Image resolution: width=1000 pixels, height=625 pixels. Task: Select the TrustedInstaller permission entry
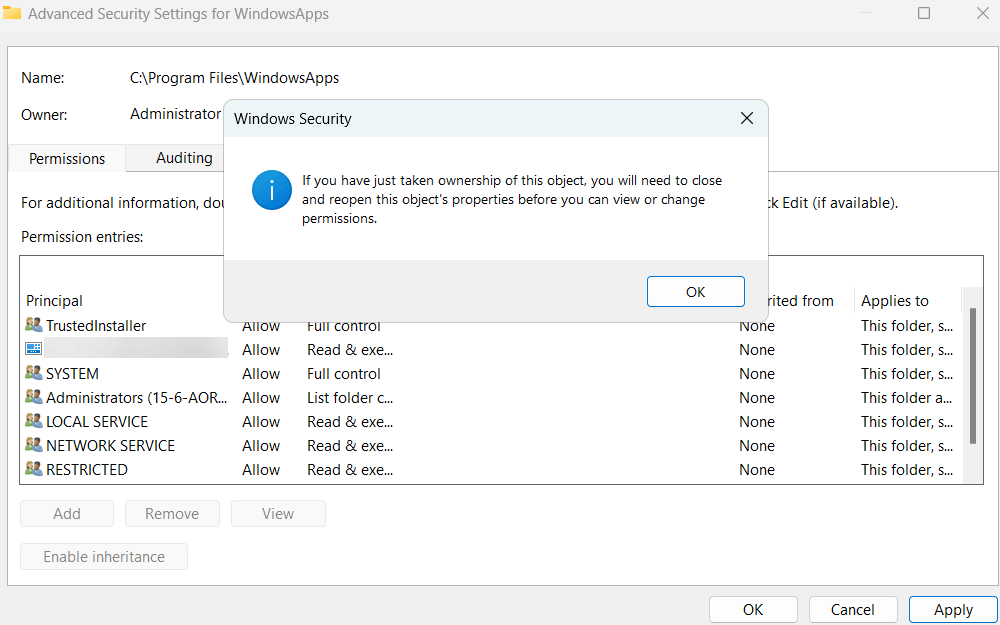(x=491, y=325)
